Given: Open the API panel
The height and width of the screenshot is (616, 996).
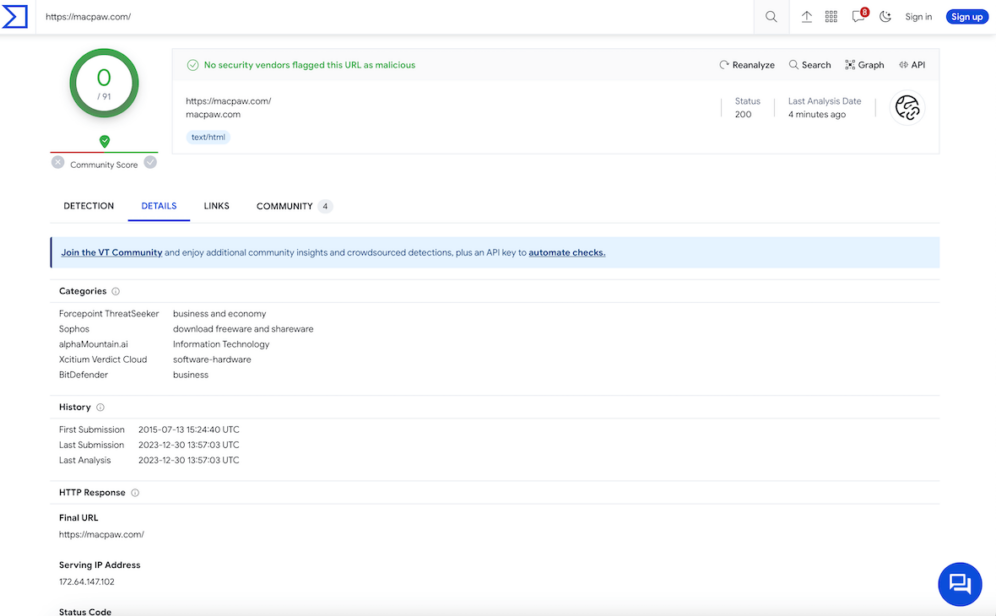Looking at the screenshot, I should coord(913,64).
